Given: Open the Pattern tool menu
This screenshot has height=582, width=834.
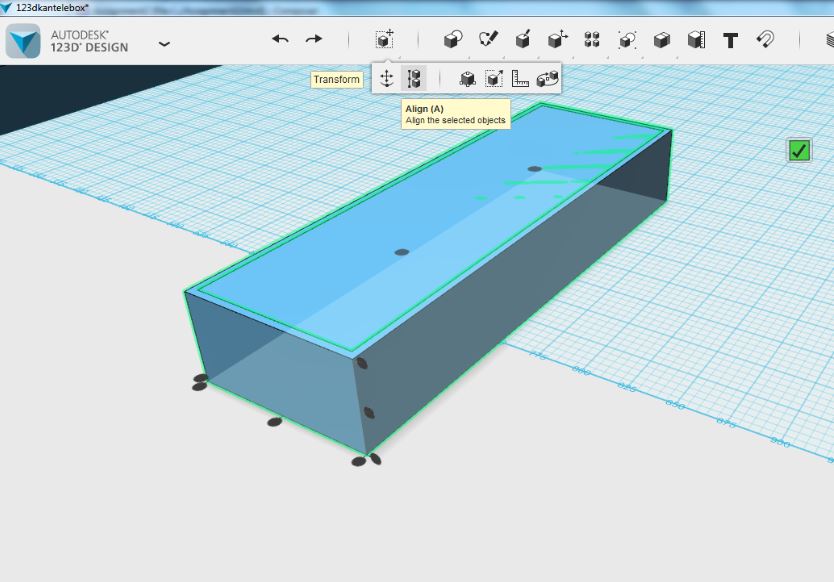Looking at the screenshot, I should 592,40.
